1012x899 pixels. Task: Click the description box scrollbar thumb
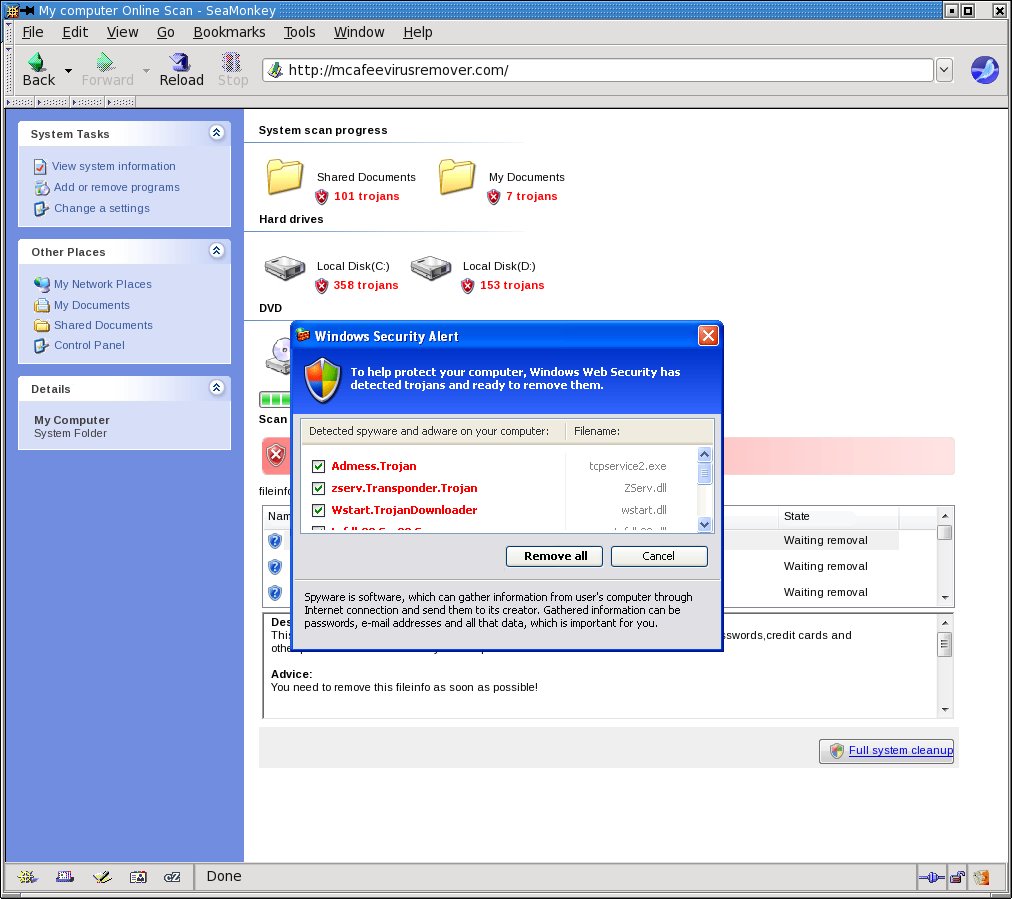tap(945, 644)
